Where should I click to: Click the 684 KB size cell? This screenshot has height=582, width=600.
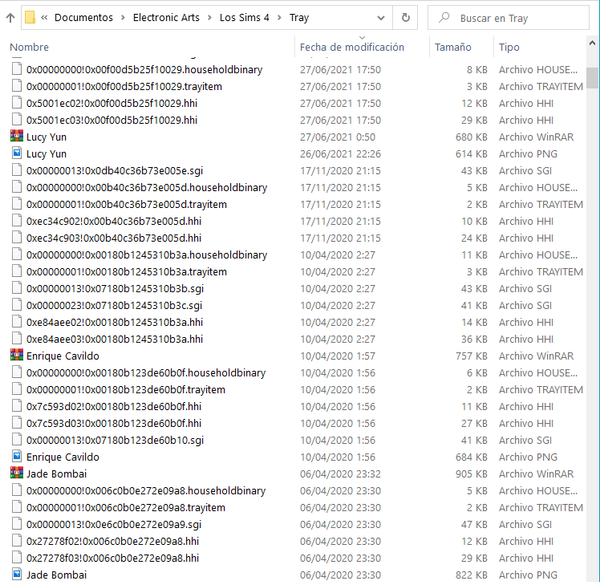471,457
